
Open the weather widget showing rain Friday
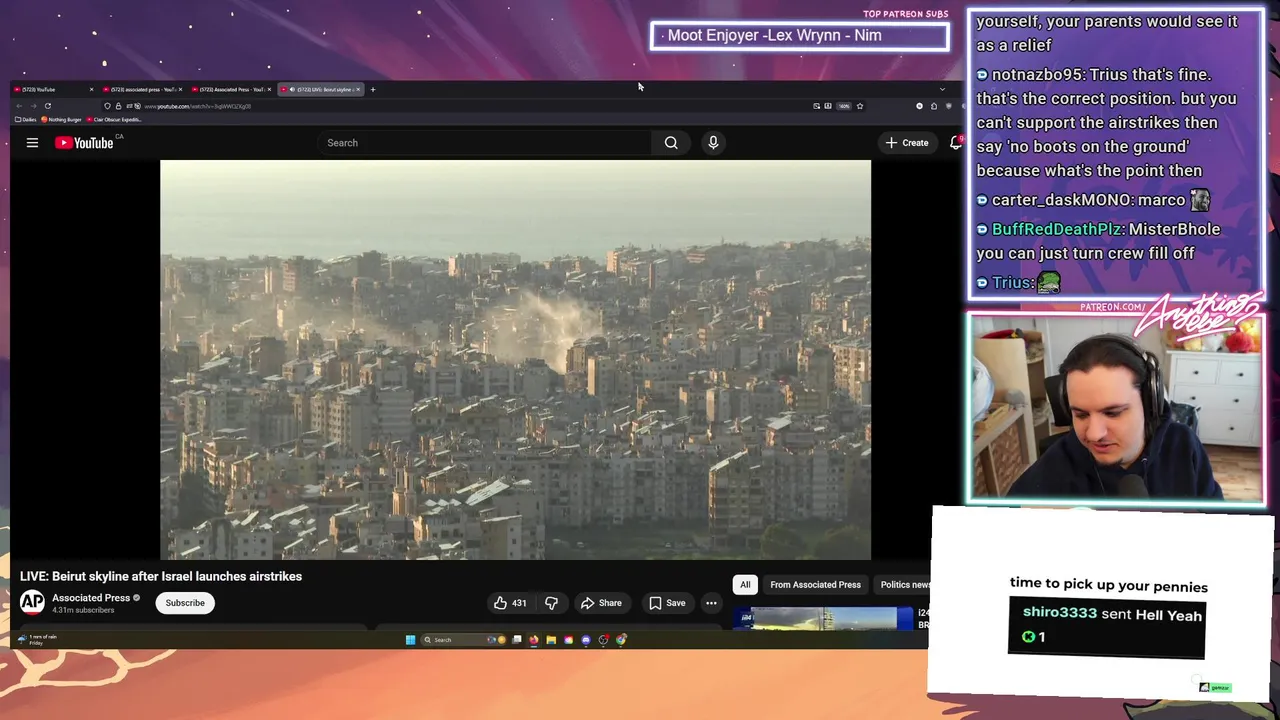pos(38,639)
